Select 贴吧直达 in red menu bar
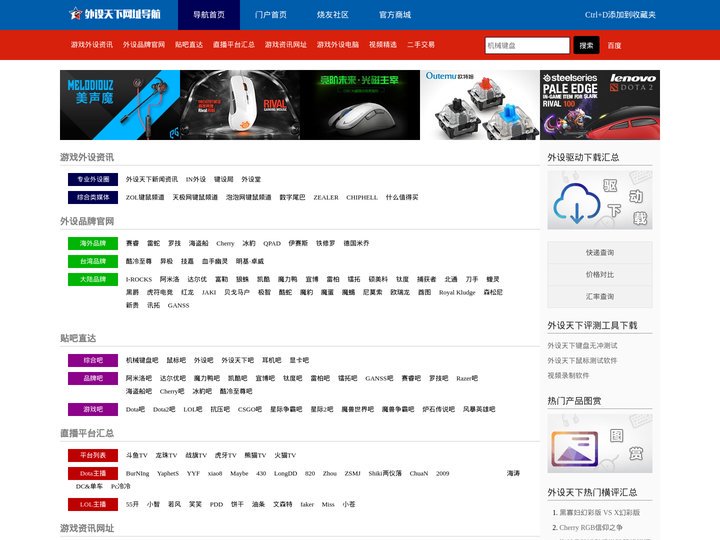Image resolution: width=720 pixels, height=540 pixels. 189,45
